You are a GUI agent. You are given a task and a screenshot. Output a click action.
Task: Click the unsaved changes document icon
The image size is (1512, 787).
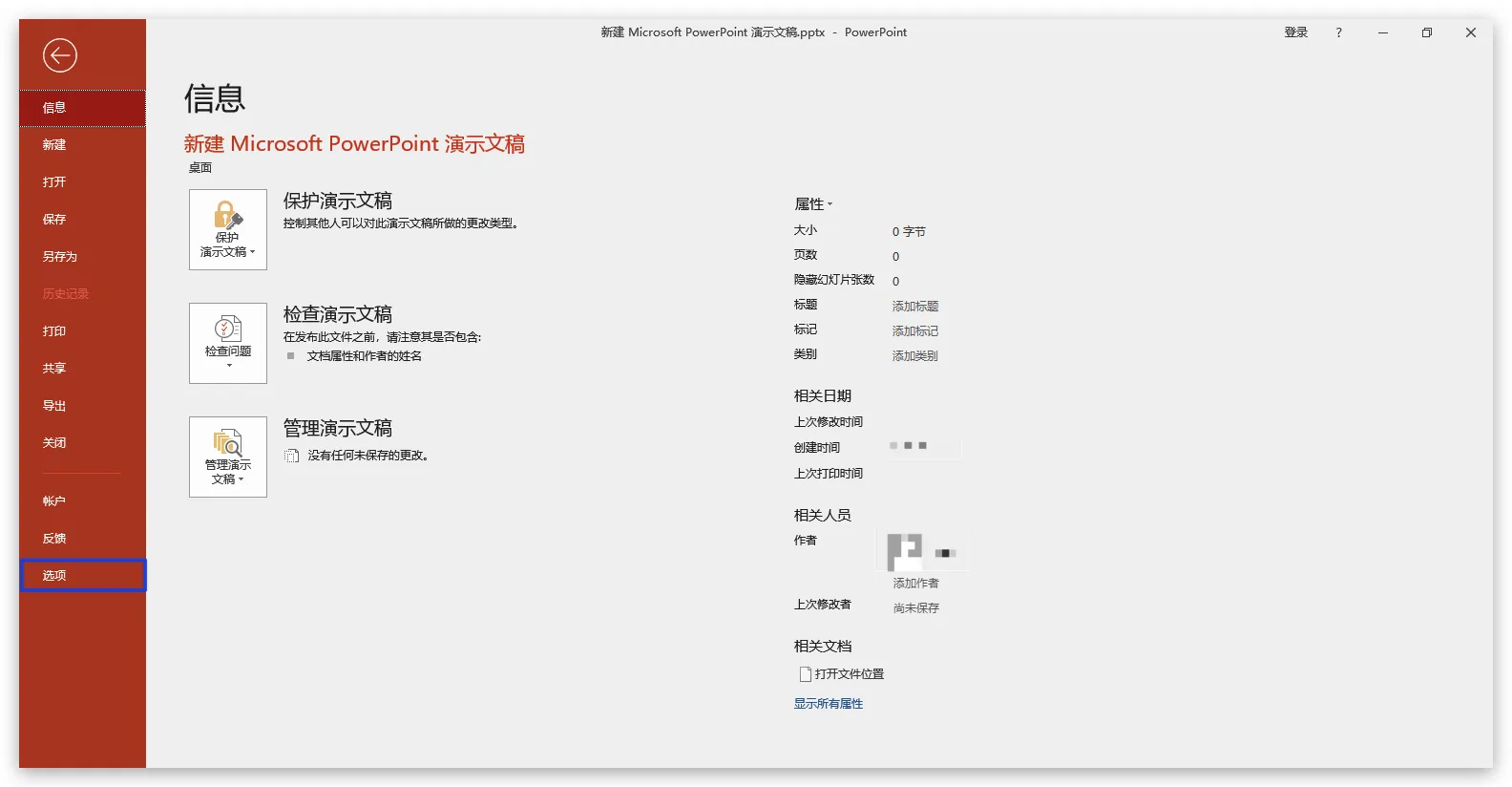click(292, 456)
